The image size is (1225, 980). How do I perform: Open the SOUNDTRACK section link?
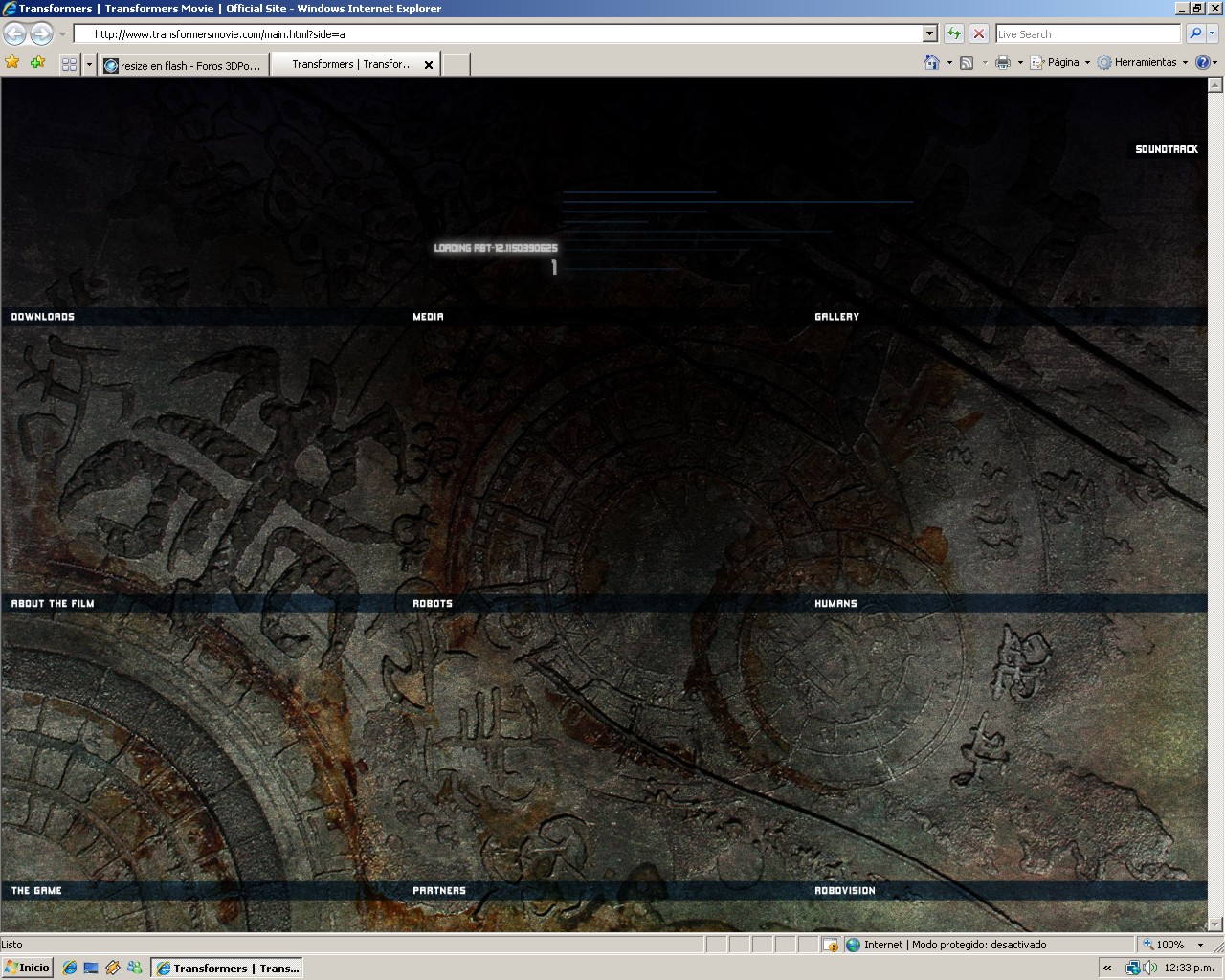1167,149
